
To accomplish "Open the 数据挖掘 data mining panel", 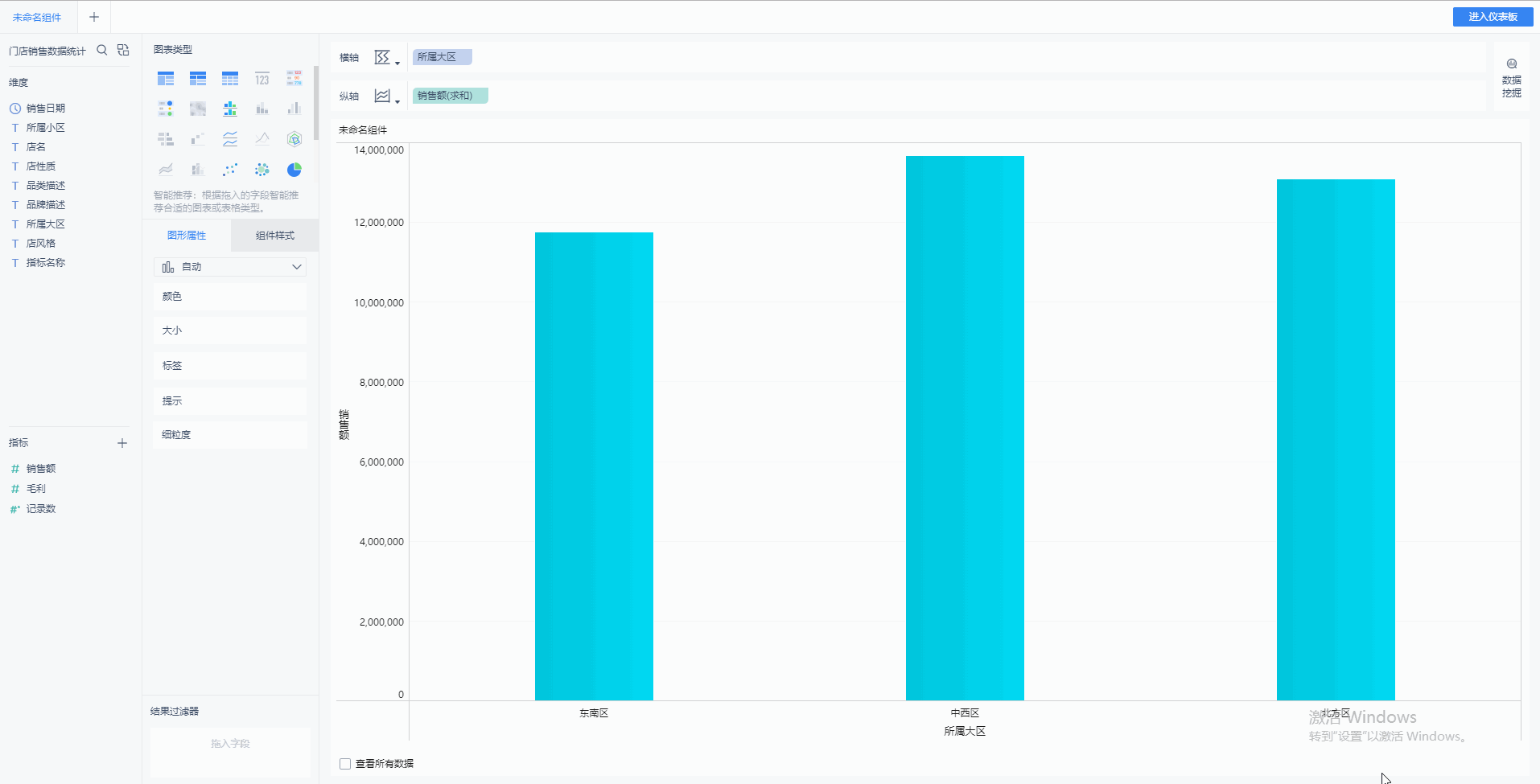I will click(1512, 78).
